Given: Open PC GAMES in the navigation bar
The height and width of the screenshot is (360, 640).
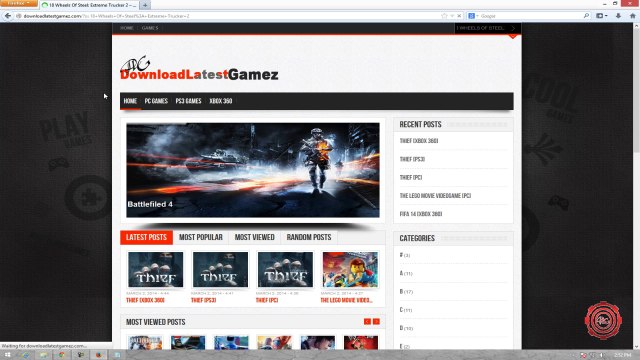Looking at the screenshot, I should coord(156,101).
